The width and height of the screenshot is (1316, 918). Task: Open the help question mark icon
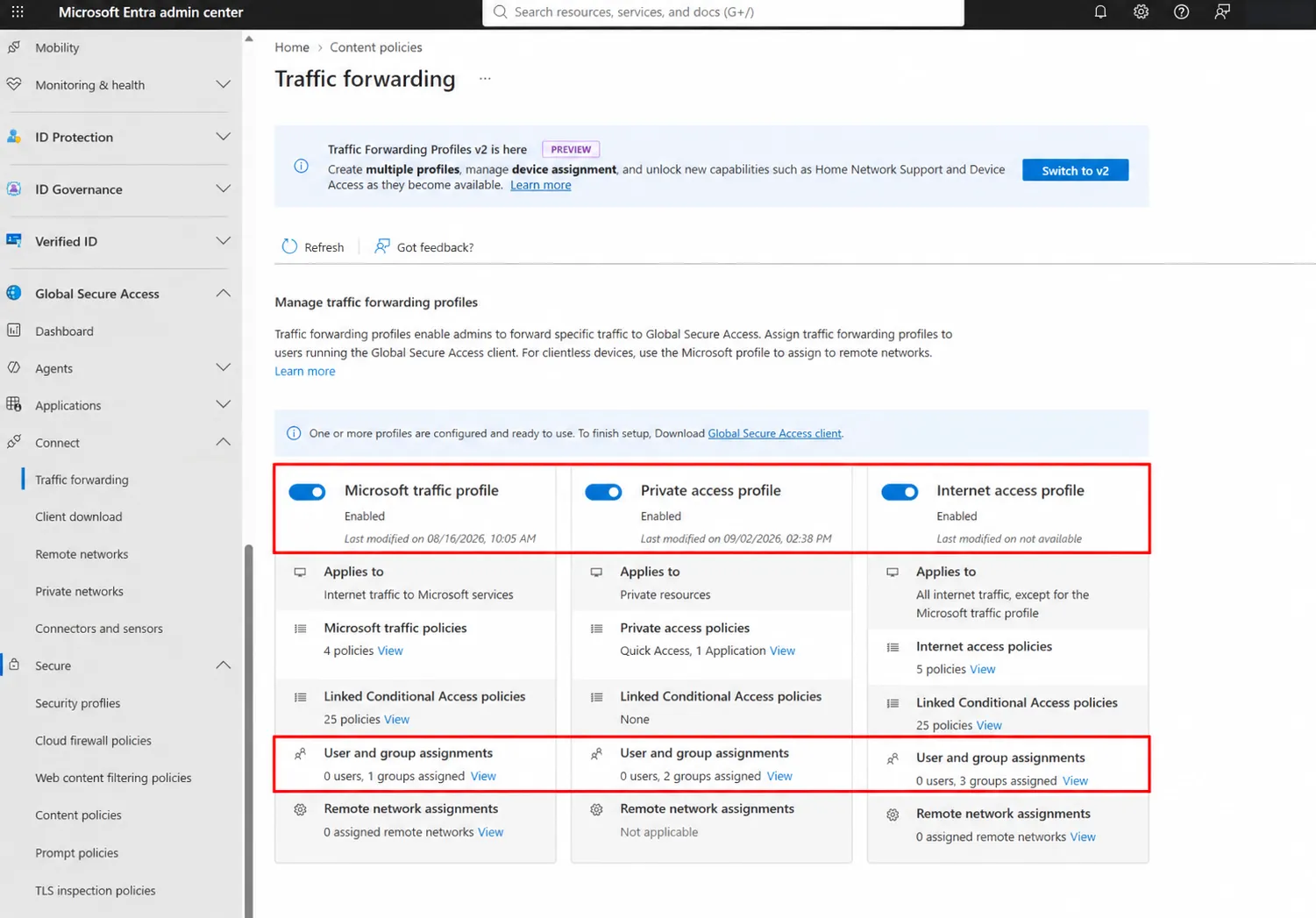(1182, 12)
